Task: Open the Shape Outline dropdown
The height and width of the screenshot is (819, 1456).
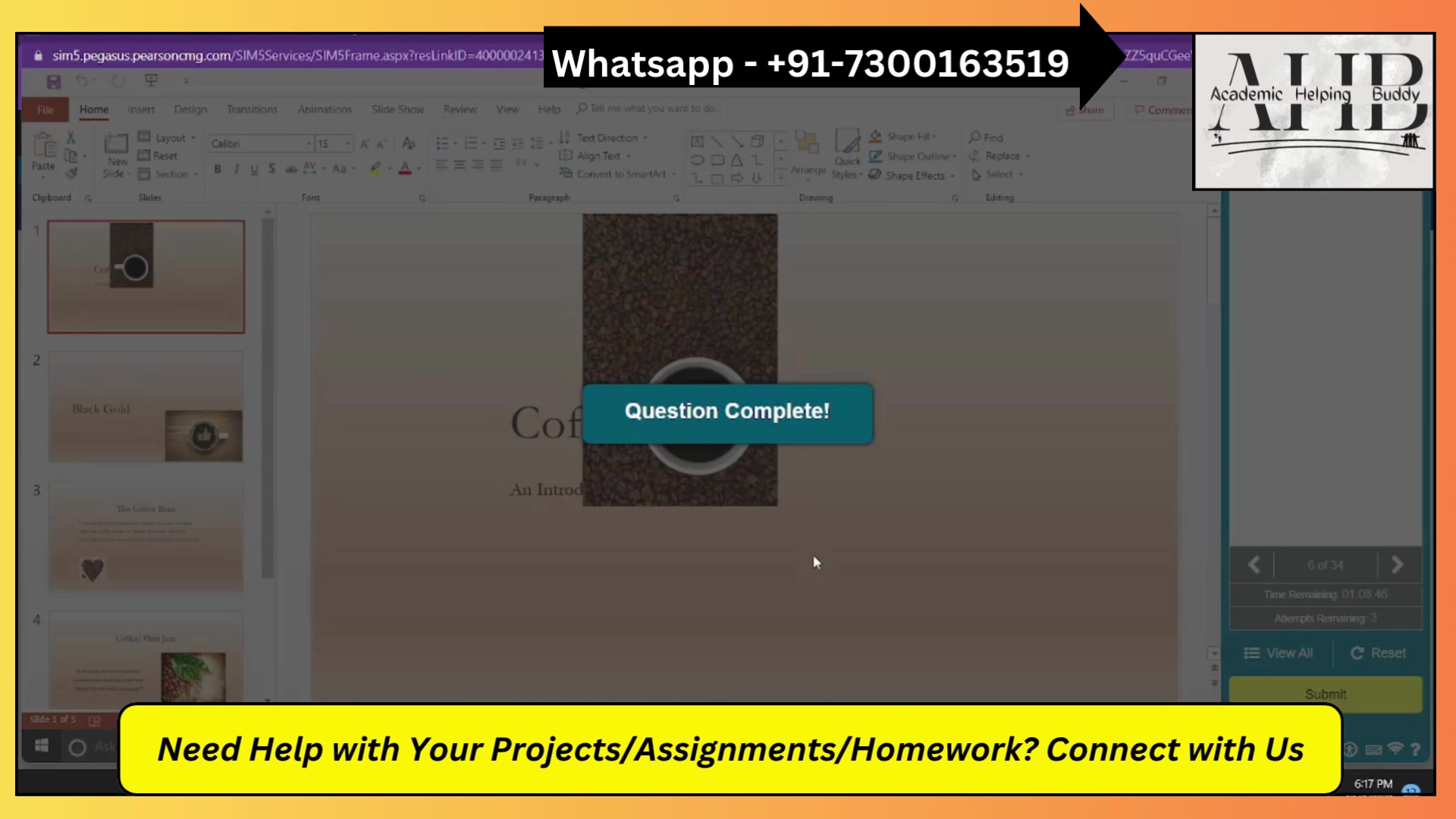Action: (x=913, y=156)
